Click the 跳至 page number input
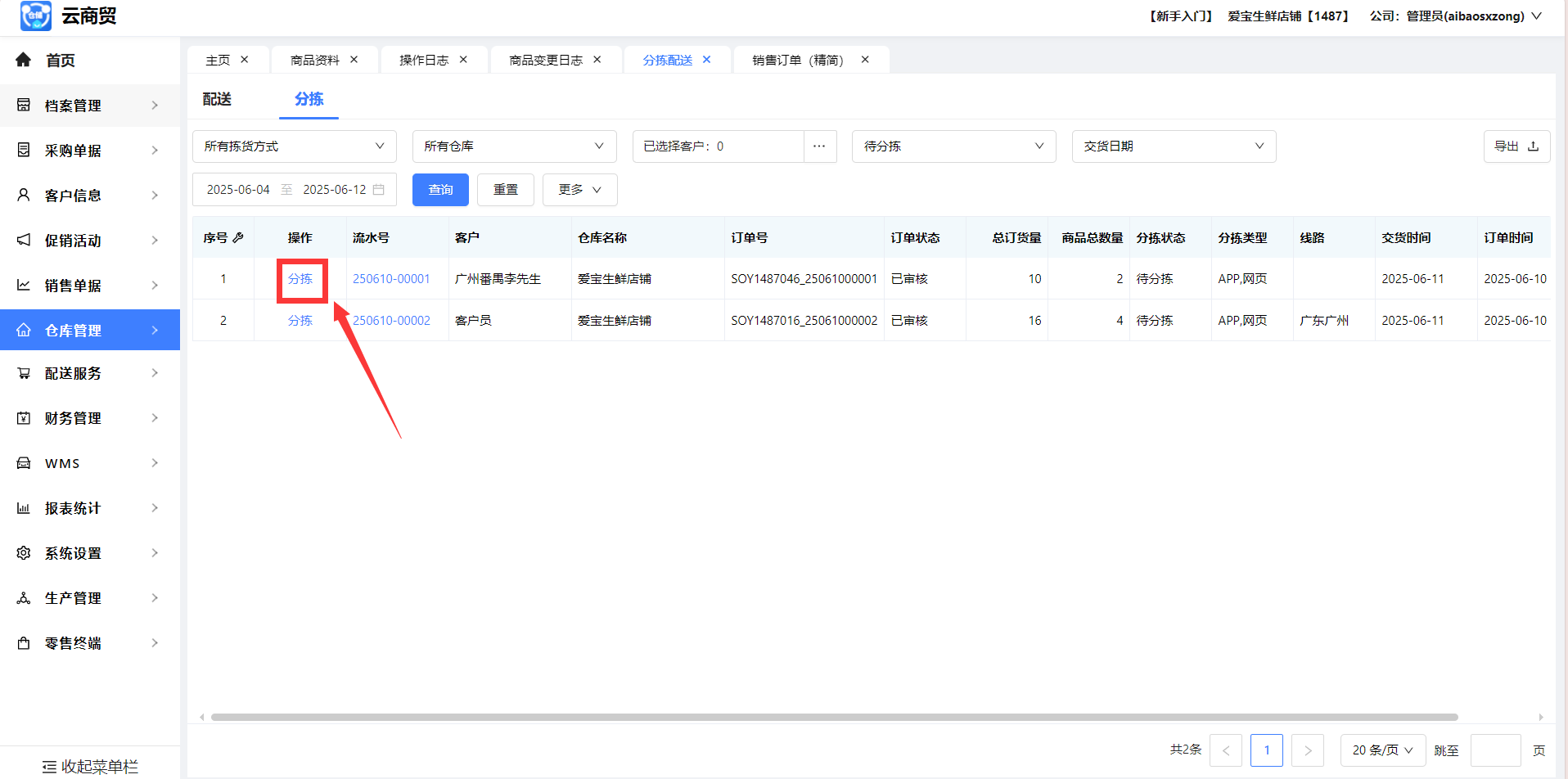 pyautogui.click(x=1495, y=750)
